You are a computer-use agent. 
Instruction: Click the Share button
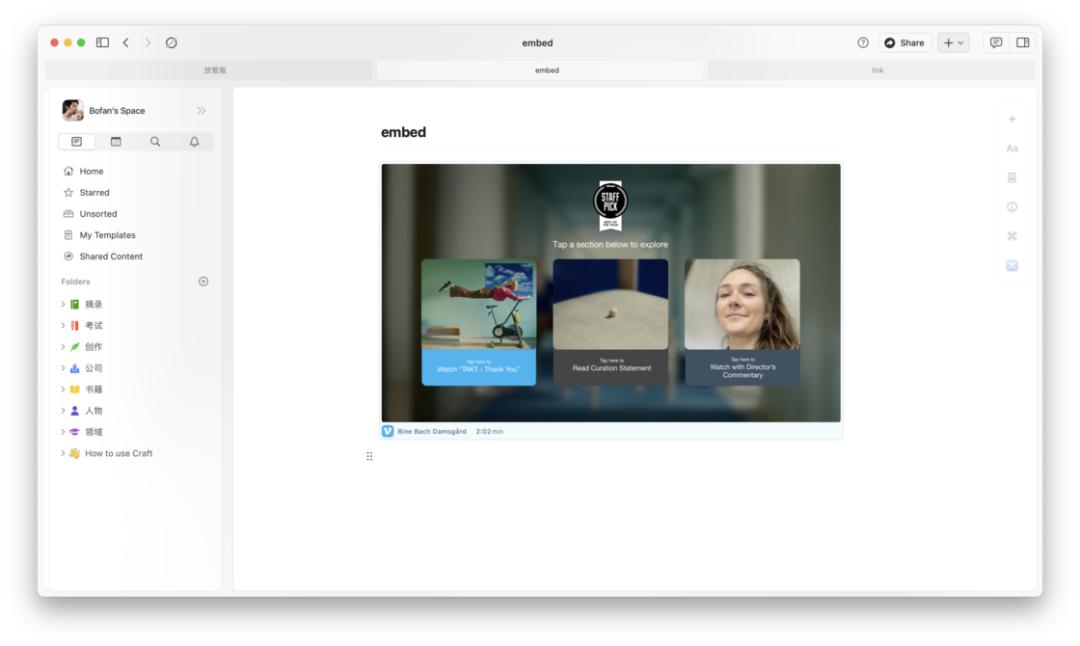904,43
